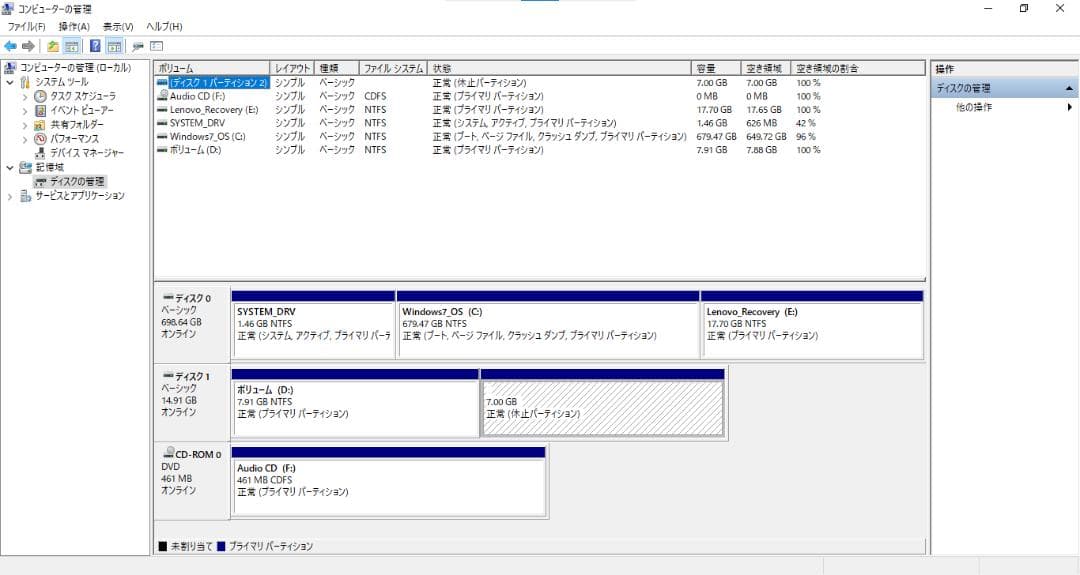Select the Windows7_OS (C:) volume row
The height and width of the screenshot is (575, 1080).
(x=539, y=136)
